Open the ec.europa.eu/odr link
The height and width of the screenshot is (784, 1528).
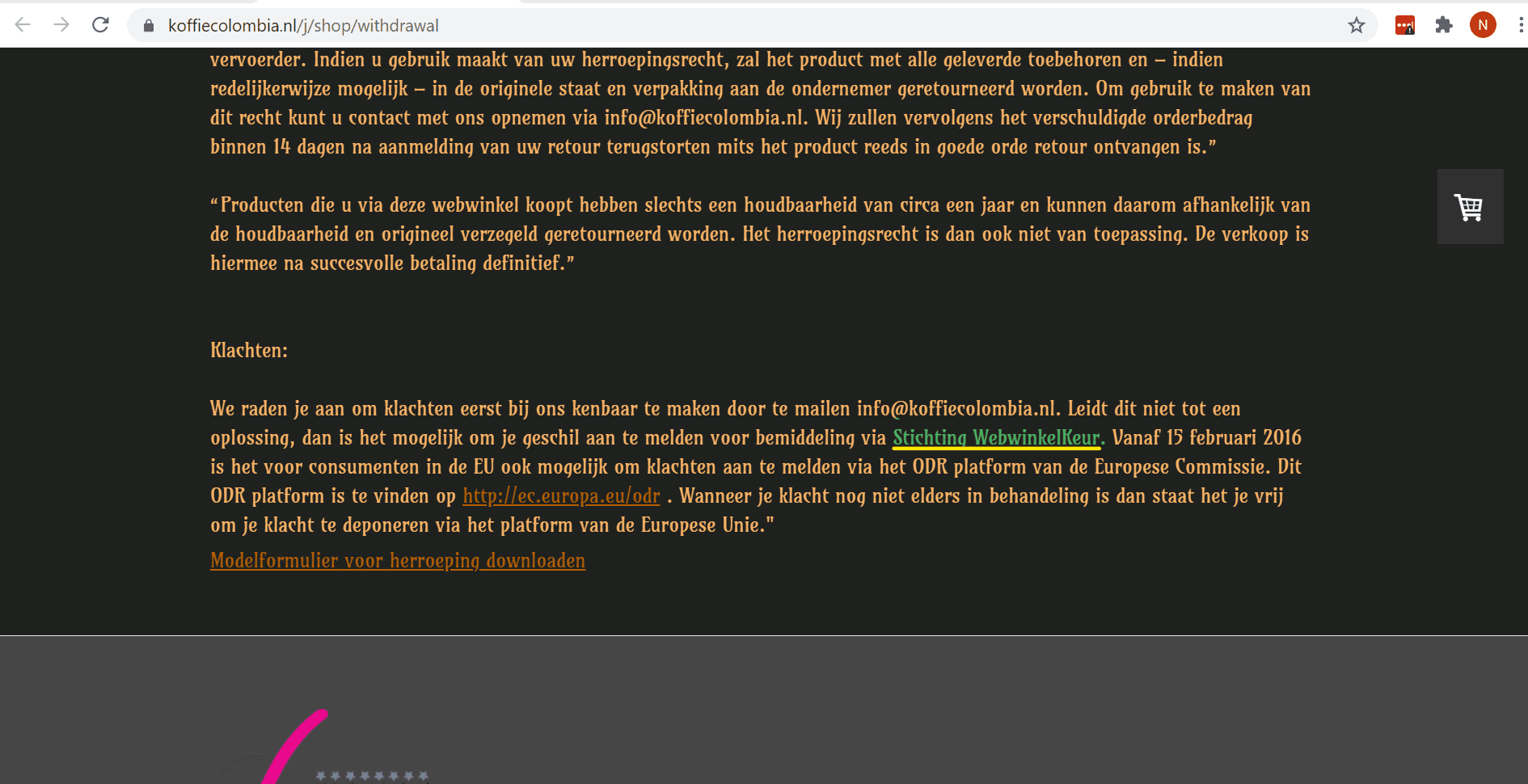click(x=561, y=496)
